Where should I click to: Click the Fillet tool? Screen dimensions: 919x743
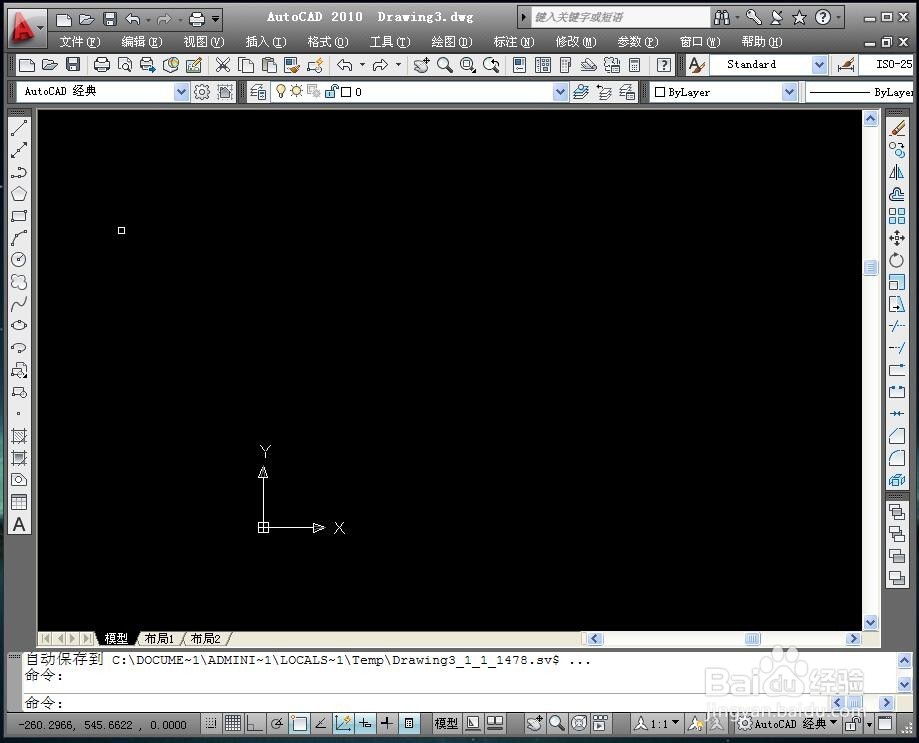897,458
